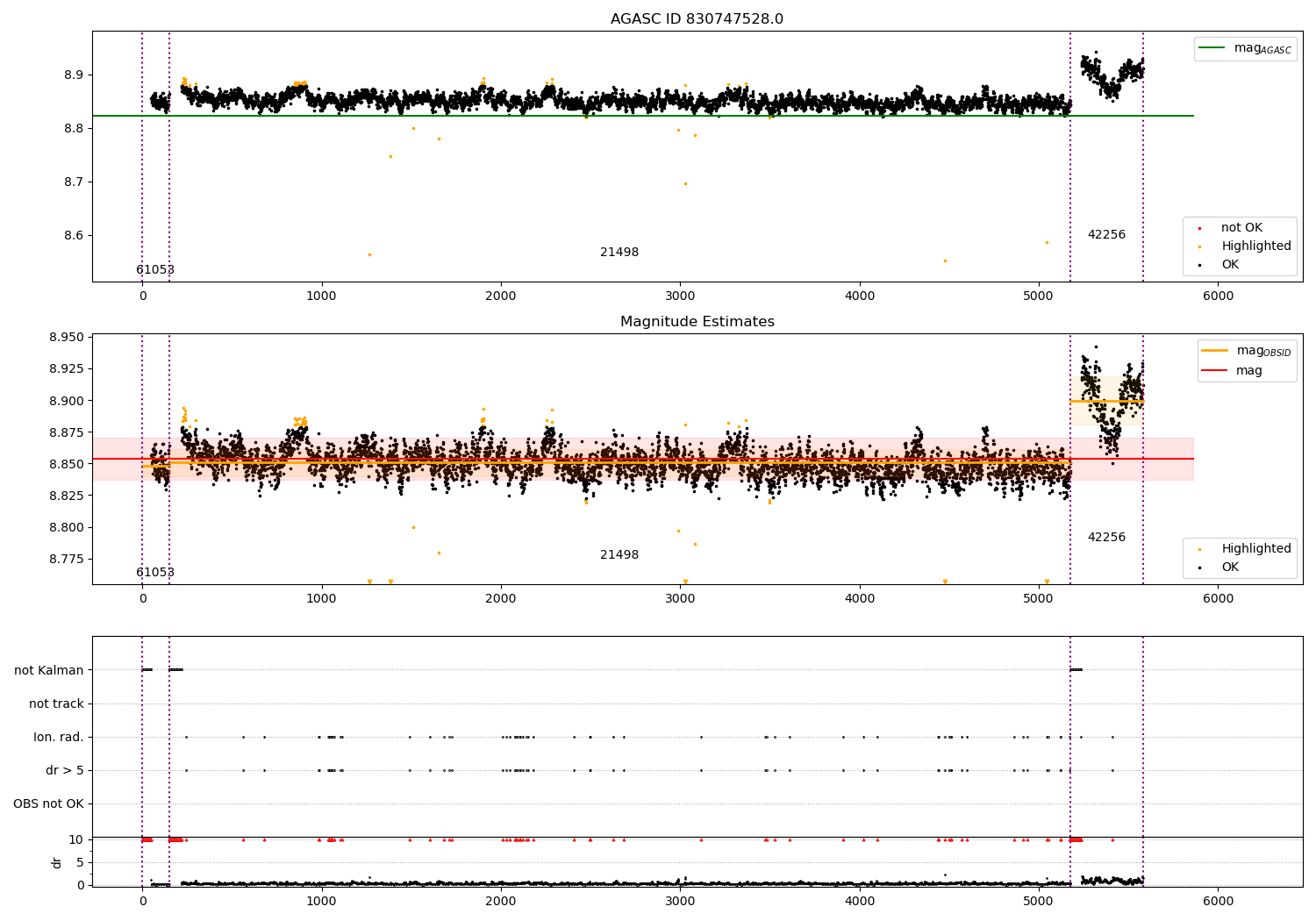This screenshot has width=1316, height=921.
Task: Click OBSID label 21498 in top plot
Action: tap(619, 253)
